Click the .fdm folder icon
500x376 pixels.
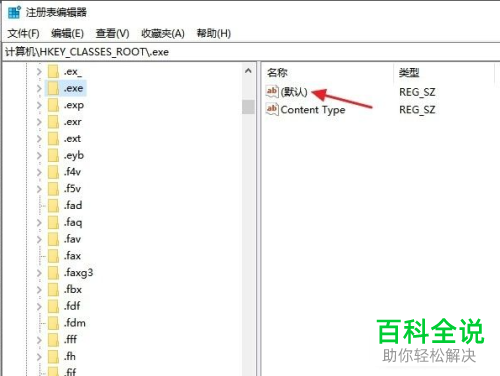[x=53, y=323]
